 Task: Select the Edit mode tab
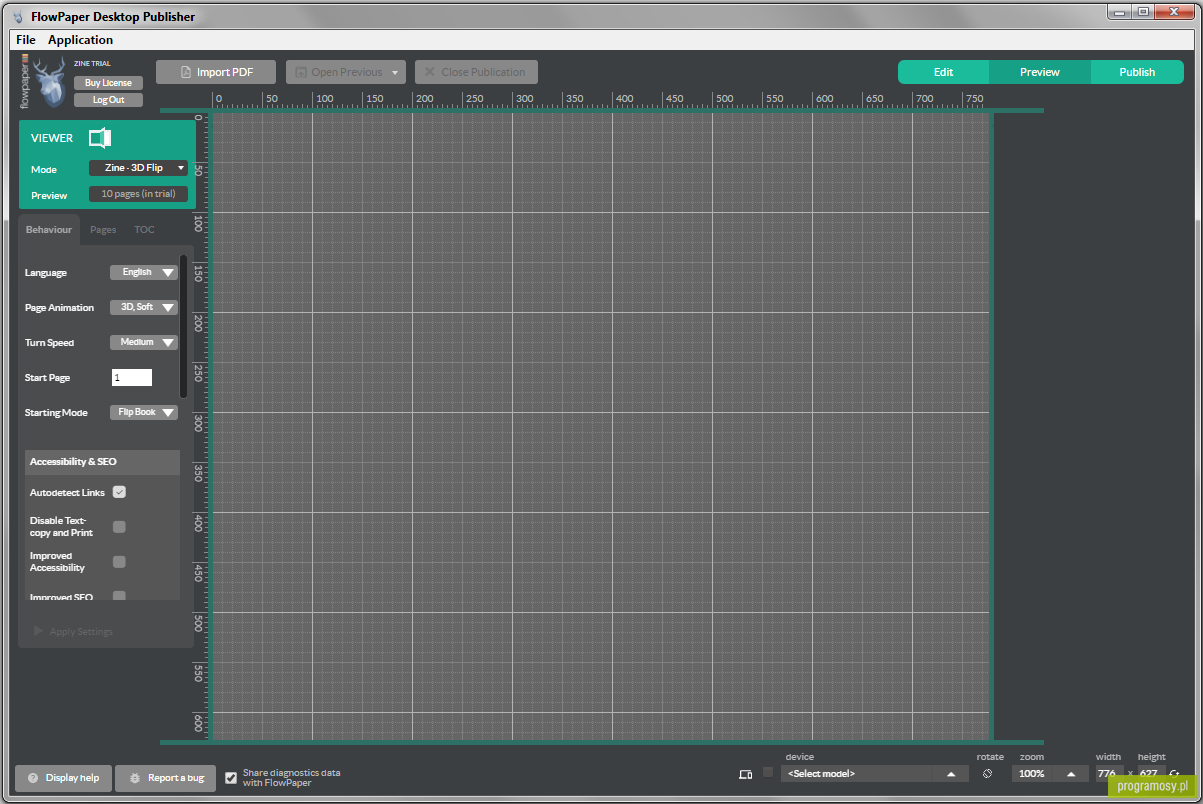pos(943,72)
